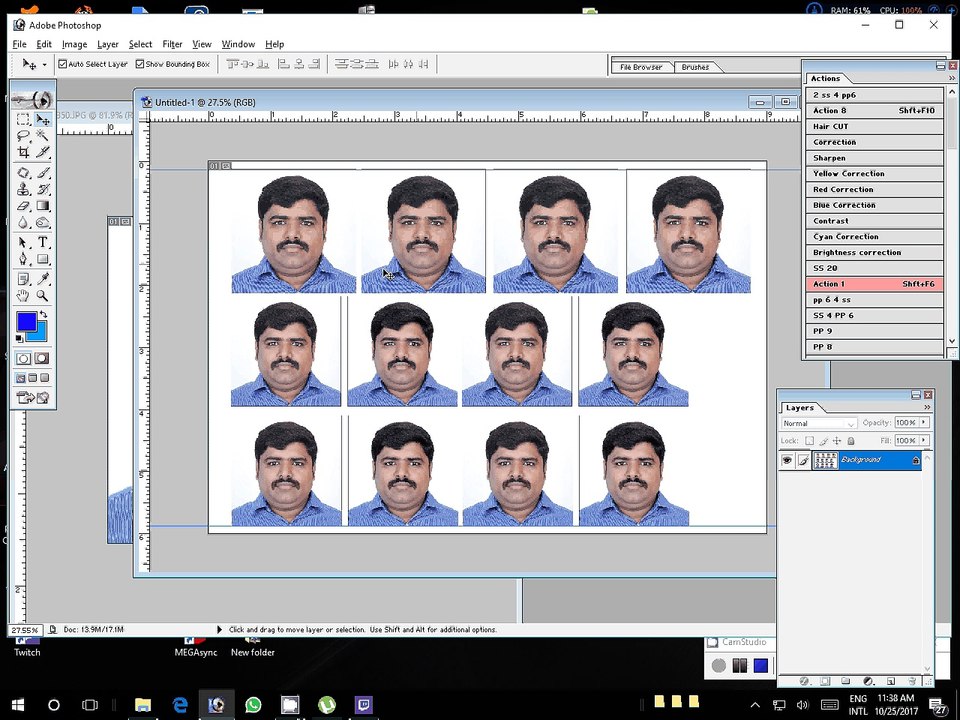The width and height of the screenshot is (960, 720).
Task: Open layer style menu in Layers panel
Action: pos(804,681)
